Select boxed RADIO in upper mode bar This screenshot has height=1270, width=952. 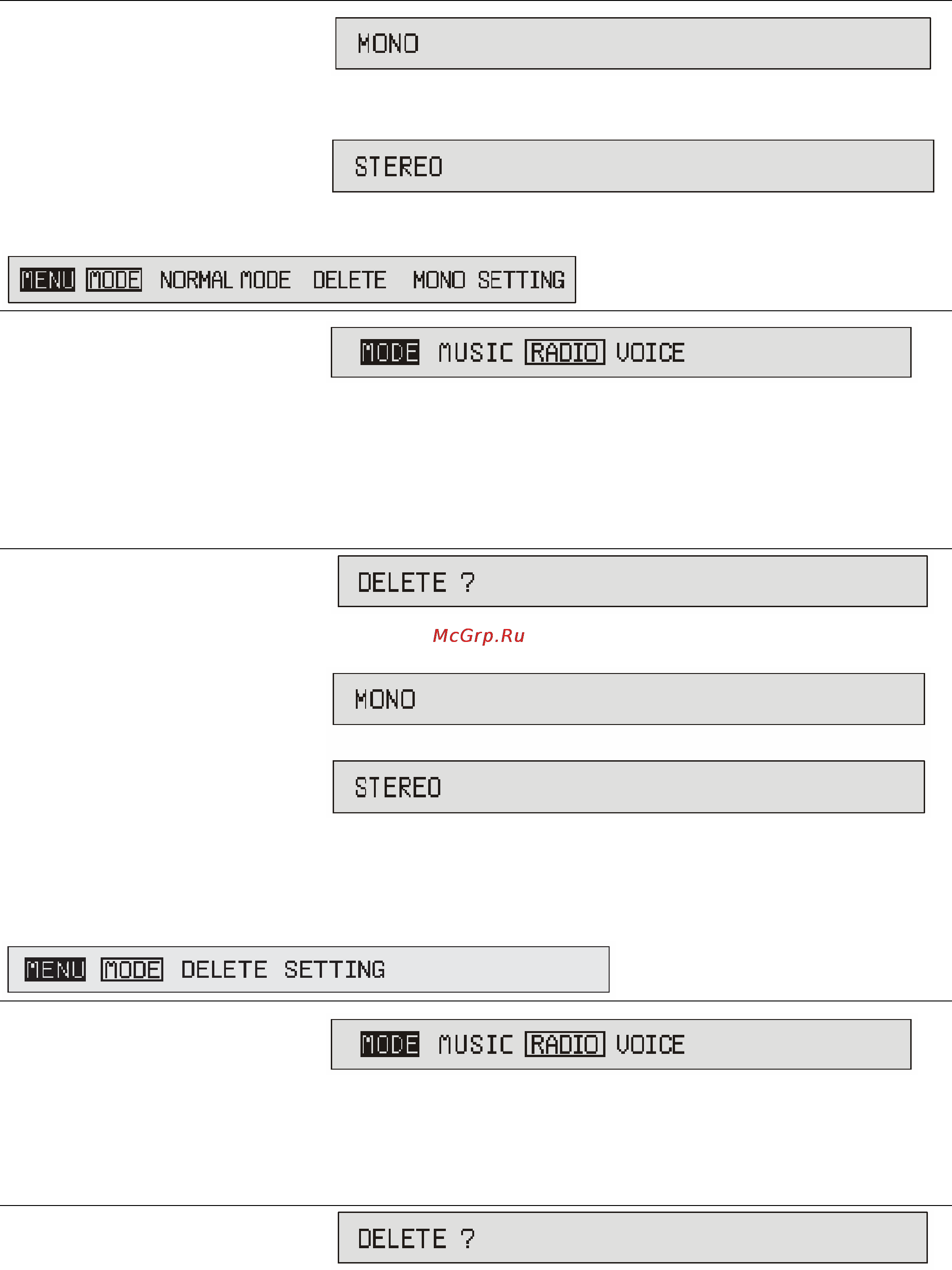coord(565,352)
